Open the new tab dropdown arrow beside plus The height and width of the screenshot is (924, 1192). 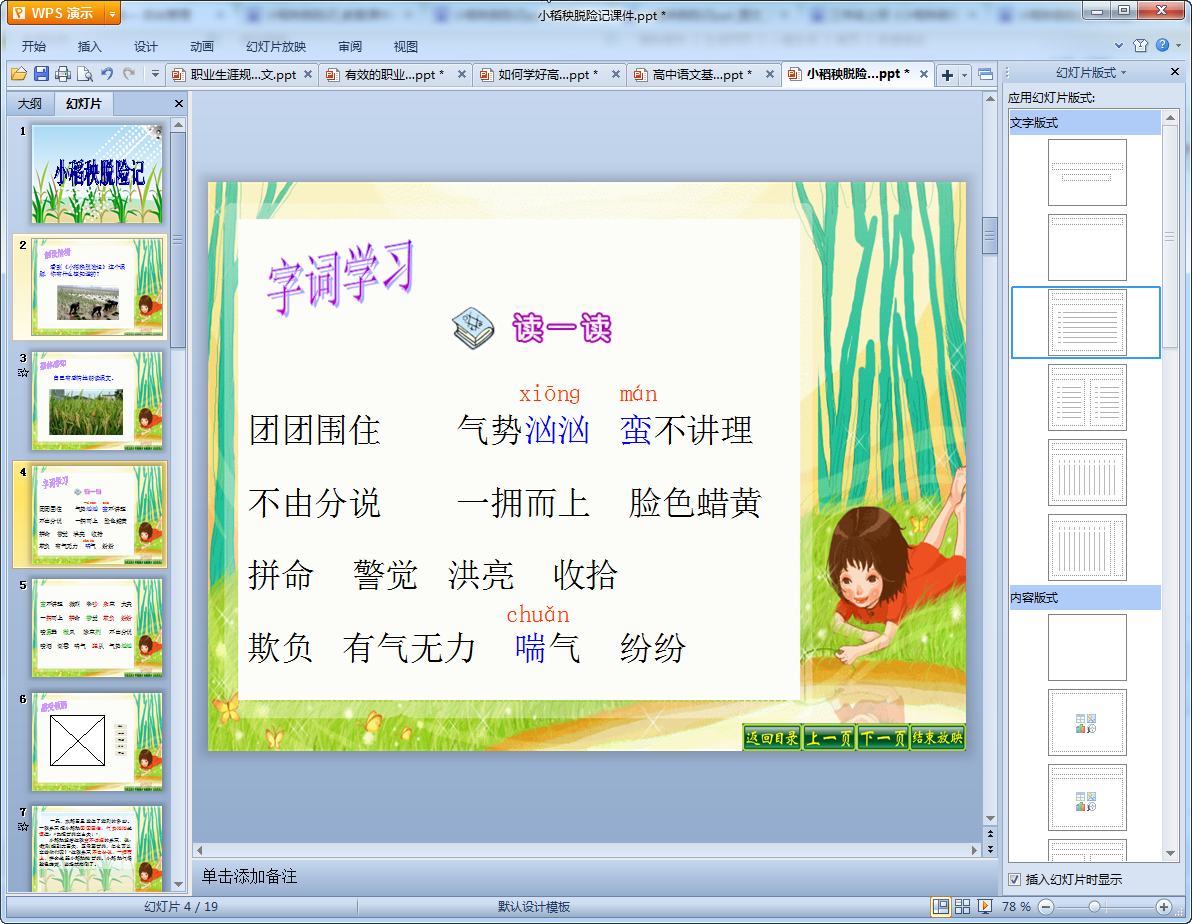(x=964, y=75)
